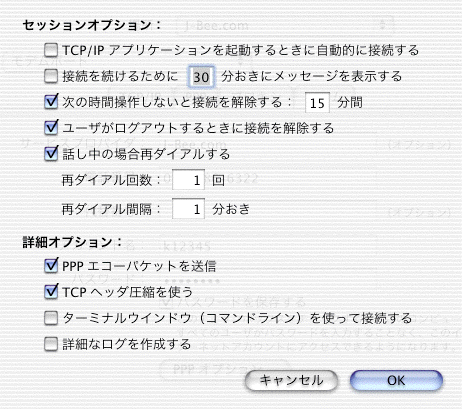Toggle ユーザがログアウトするときに接続を解除する checkbox
Image resolution: width=462 pixels, height=409 pixels.
tap(51, 128)
